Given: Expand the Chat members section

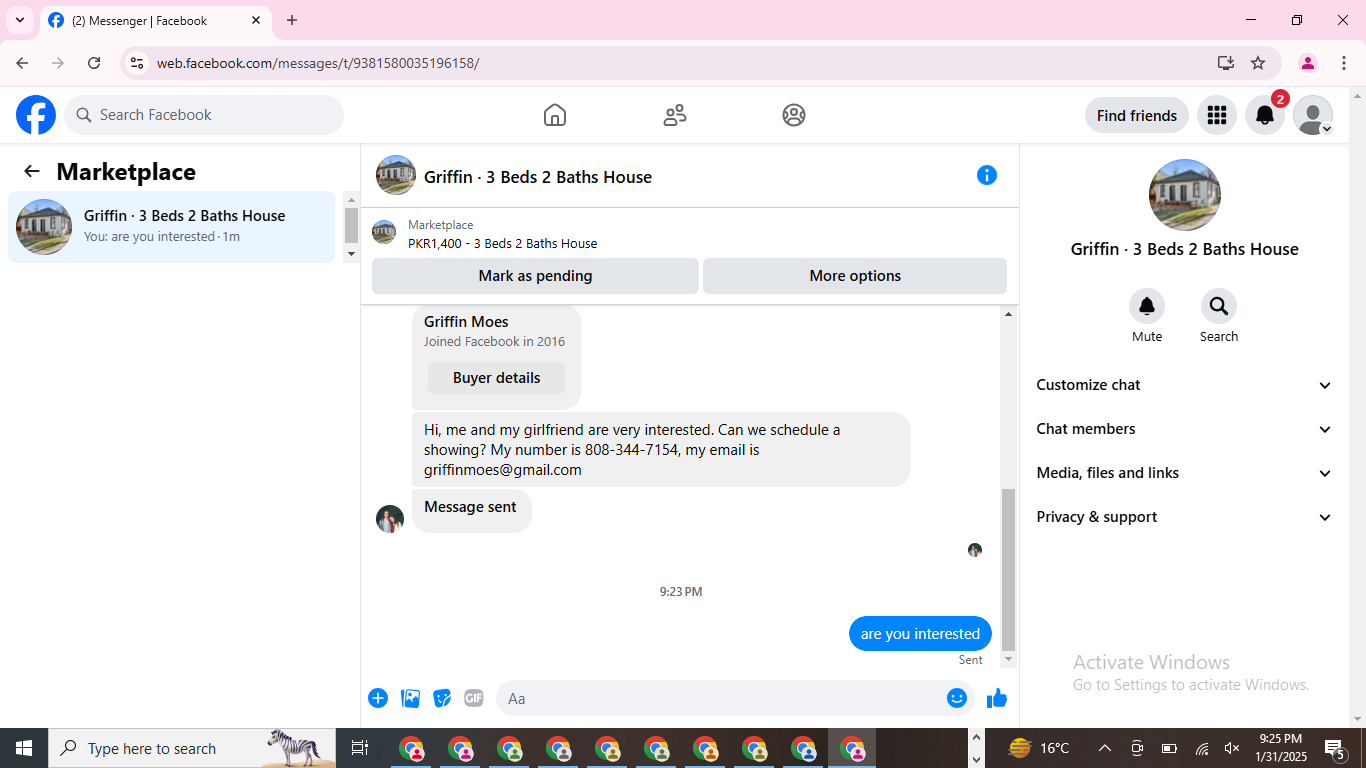Looking at the screenshot, I should click(1184, 429).
